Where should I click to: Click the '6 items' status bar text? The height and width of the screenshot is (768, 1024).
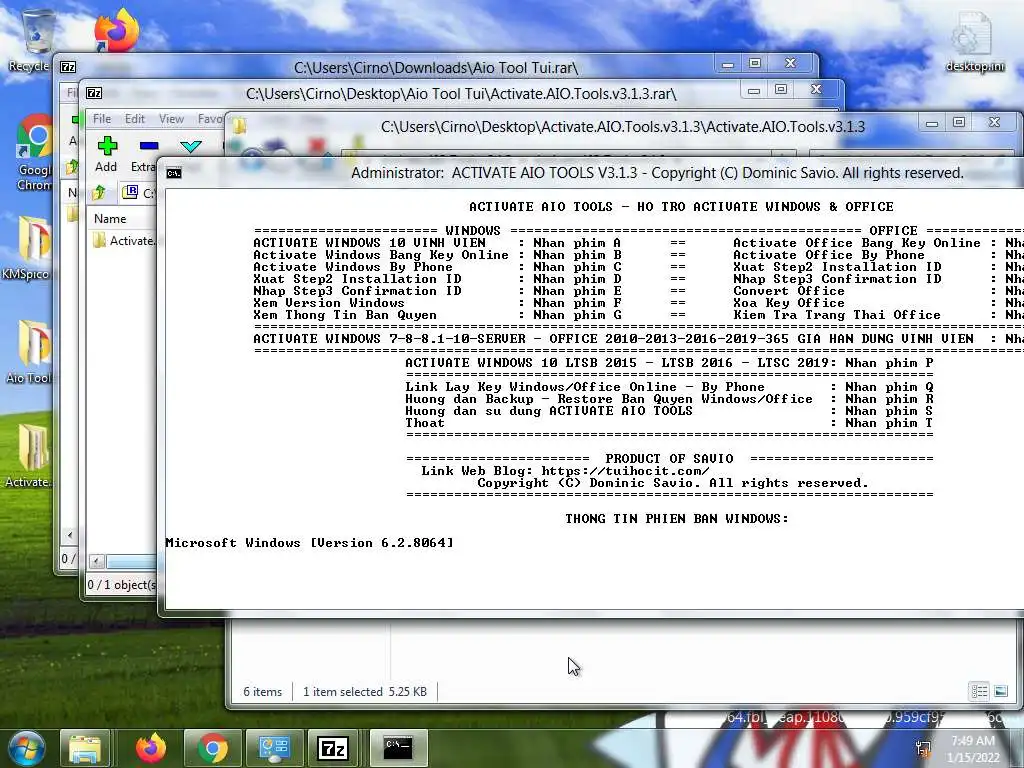263,692
